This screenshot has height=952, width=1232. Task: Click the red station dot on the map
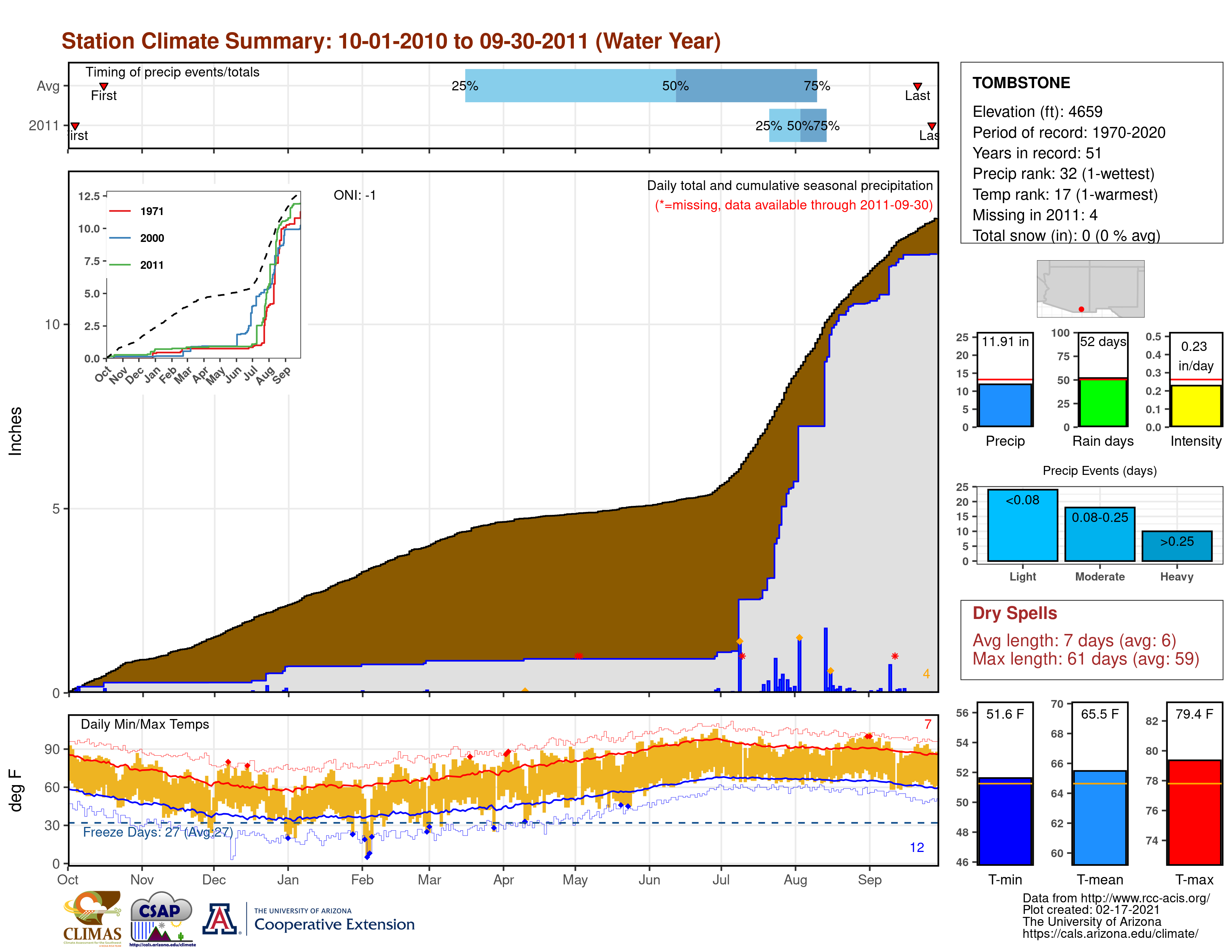click(x=1082, y=309)
